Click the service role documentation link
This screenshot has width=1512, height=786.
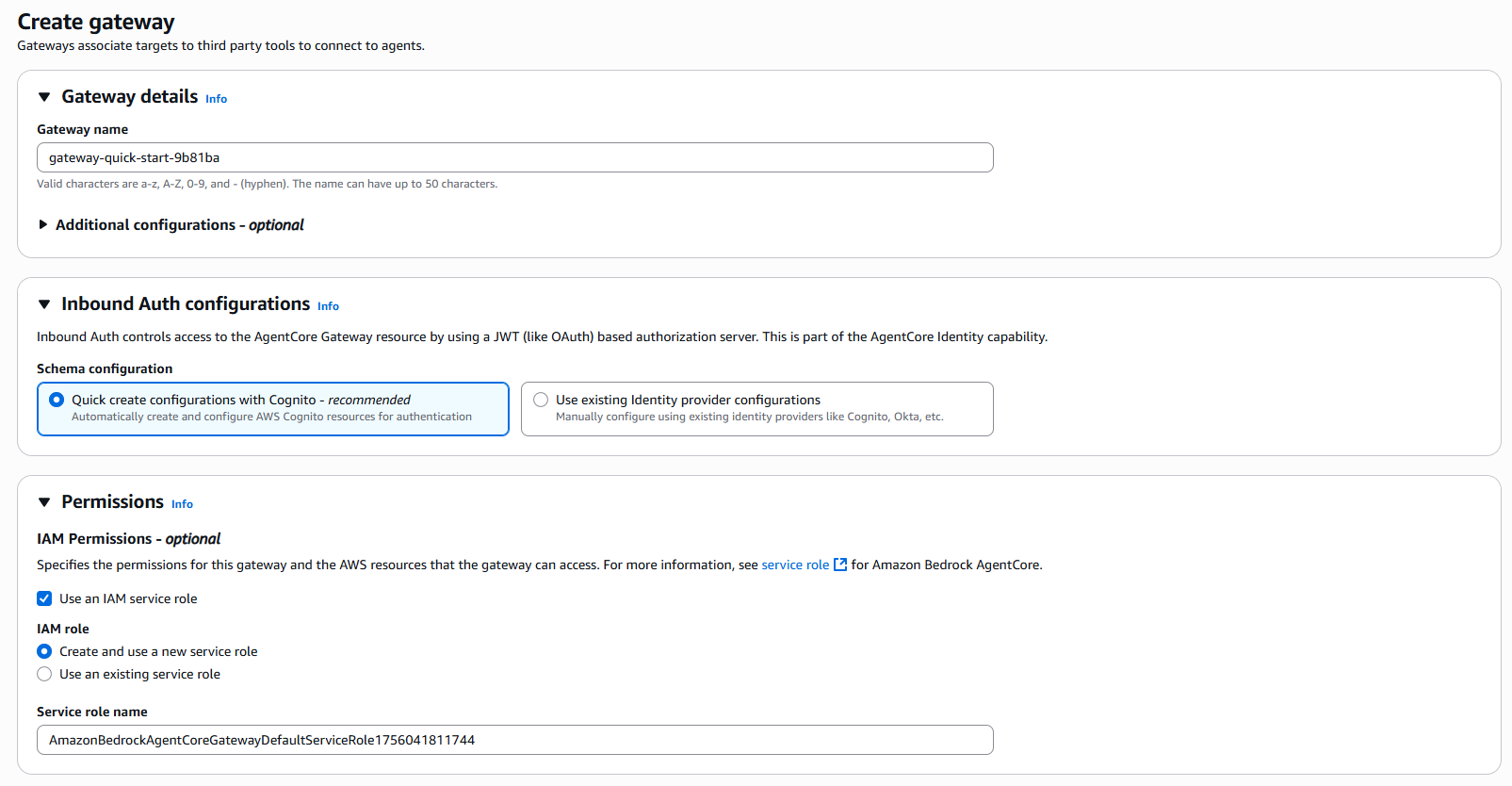tap(794, 565)
